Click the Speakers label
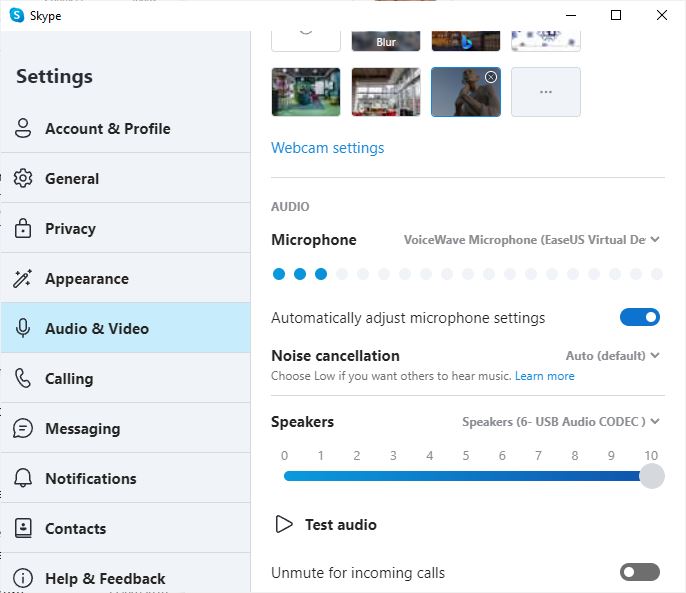 coord(302,421)
